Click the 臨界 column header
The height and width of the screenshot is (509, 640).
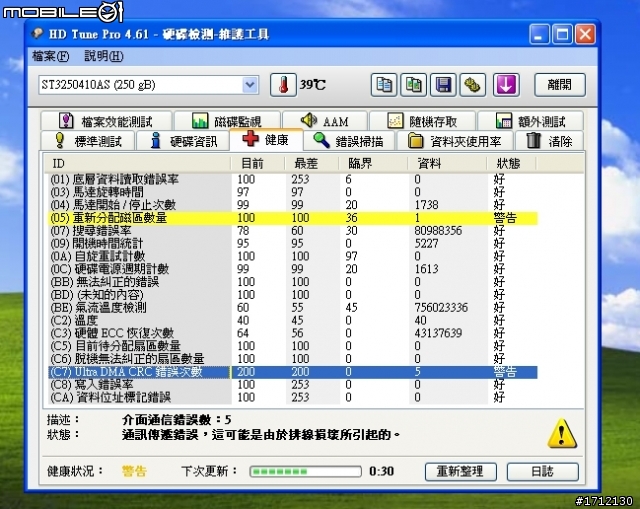[373, 163]
